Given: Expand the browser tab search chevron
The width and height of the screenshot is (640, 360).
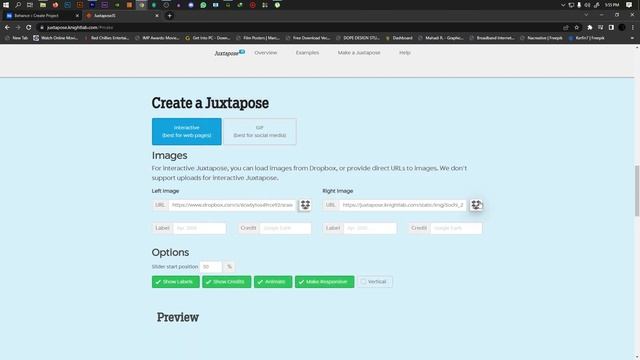Looking at the screenshot, I should pyautogui.click(x=586, y=15).
